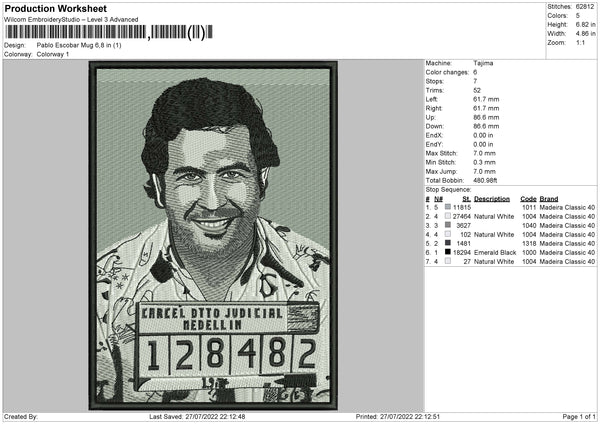Click the 'Created By:' footer label
The width and height of the screenshot is (600, 424).
coord(21,416)
